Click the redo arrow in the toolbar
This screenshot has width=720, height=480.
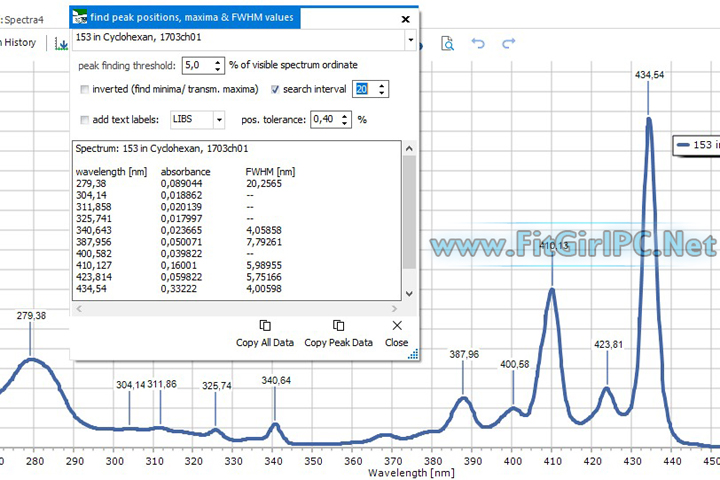[509, 43]
